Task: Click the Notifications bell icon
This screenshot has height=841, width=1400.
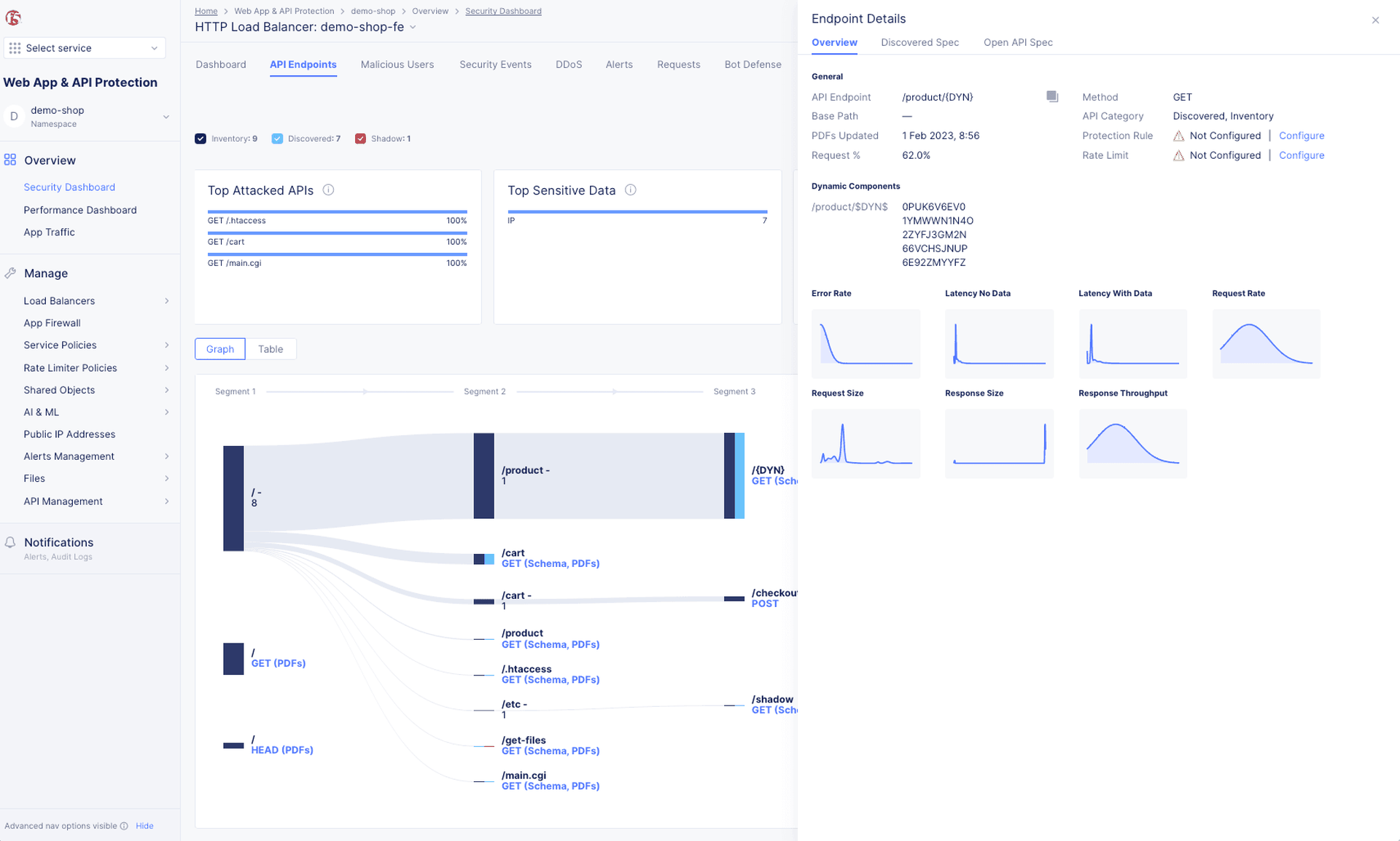Action: [10, 542]
